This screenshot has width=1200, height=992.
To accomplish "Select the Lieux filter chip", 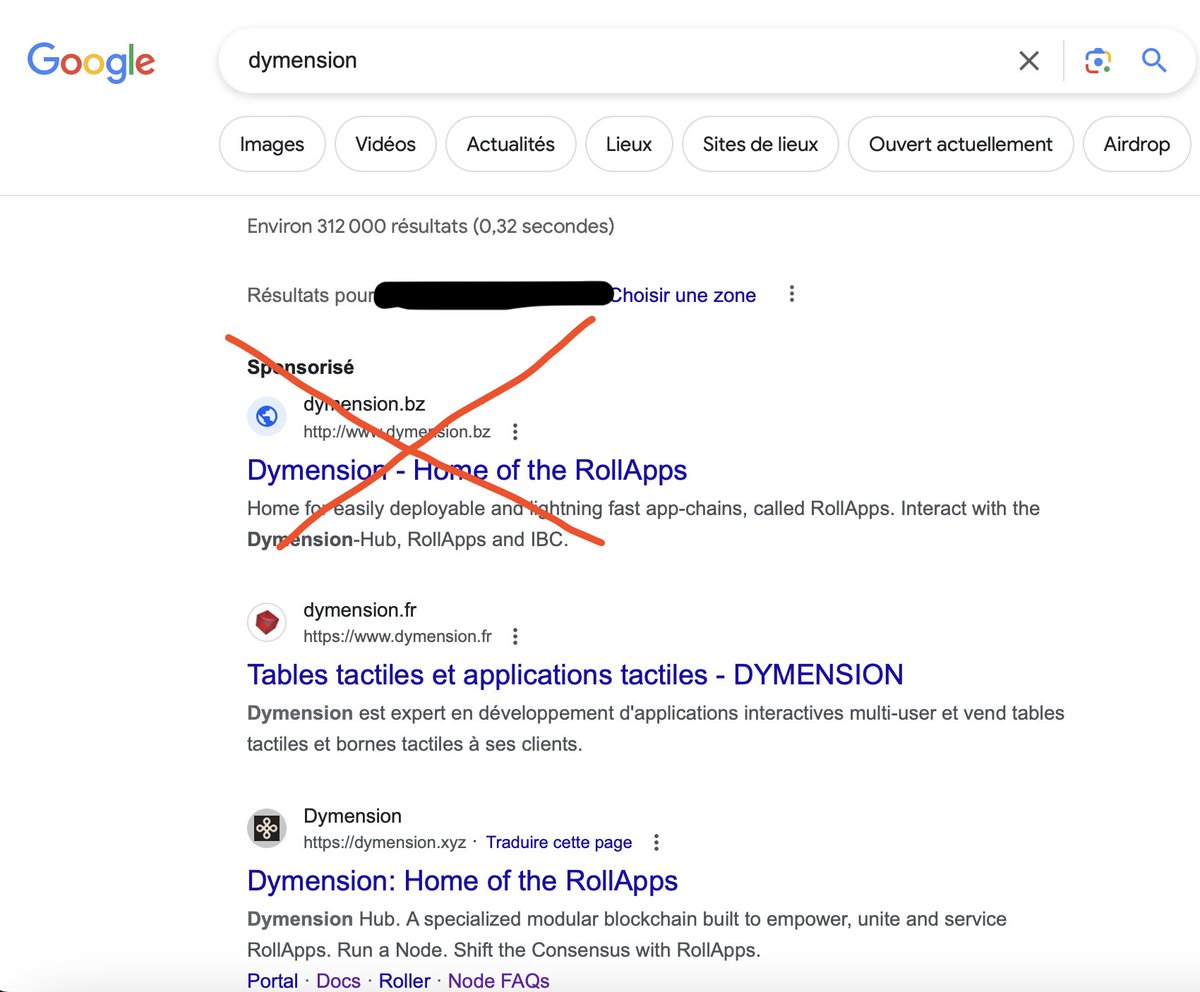I will tap(629, 144).
